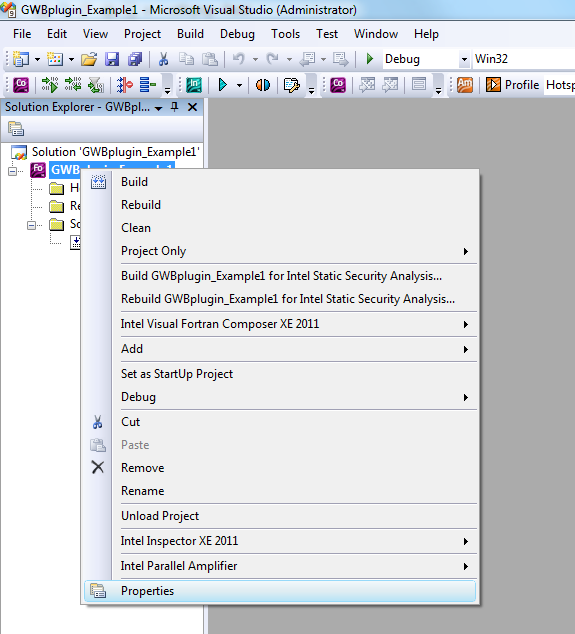
Task: Choose Cut from the context menu
Action: pyautogui.click(x=280, y=422)
